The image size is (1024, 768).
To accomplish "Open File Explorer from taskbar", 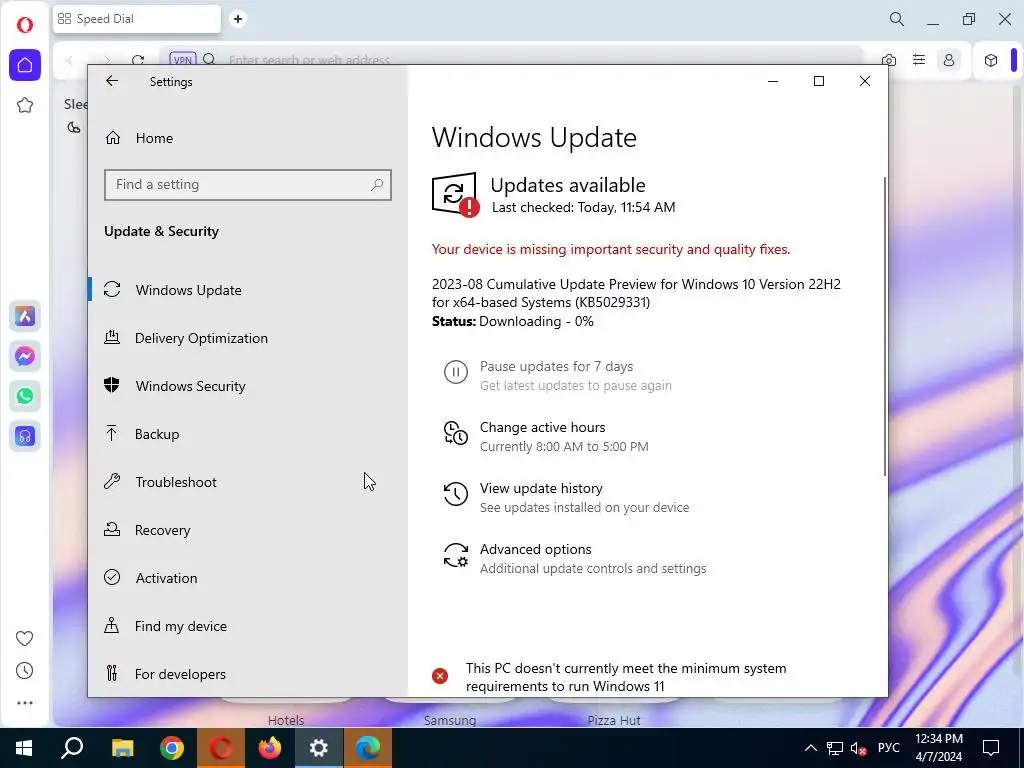I will pos(122,748).
